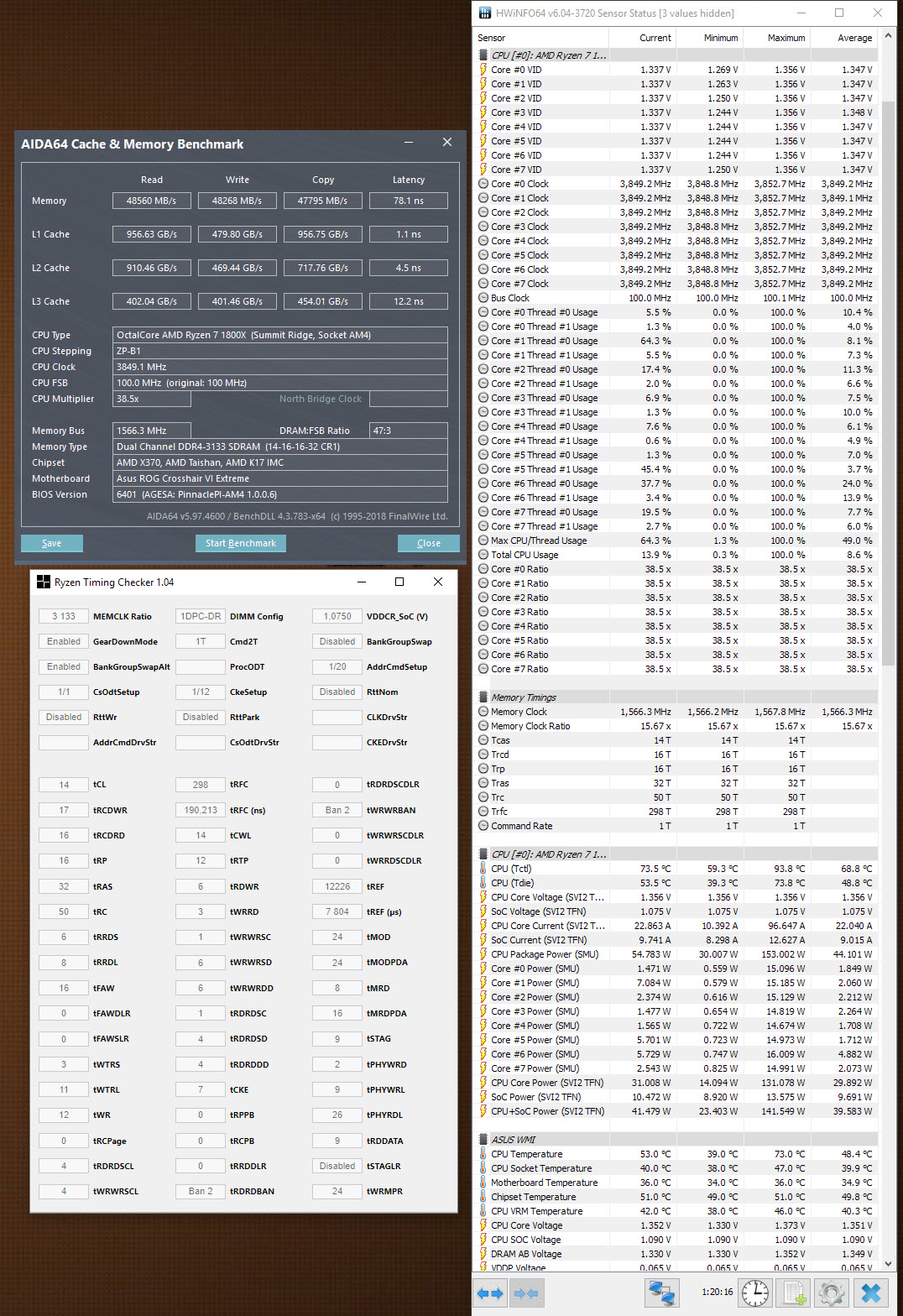Click the thermometer icon beside CPU Socket Temperature
The height and width of the screenshot is (1316, 903).
483,1168
